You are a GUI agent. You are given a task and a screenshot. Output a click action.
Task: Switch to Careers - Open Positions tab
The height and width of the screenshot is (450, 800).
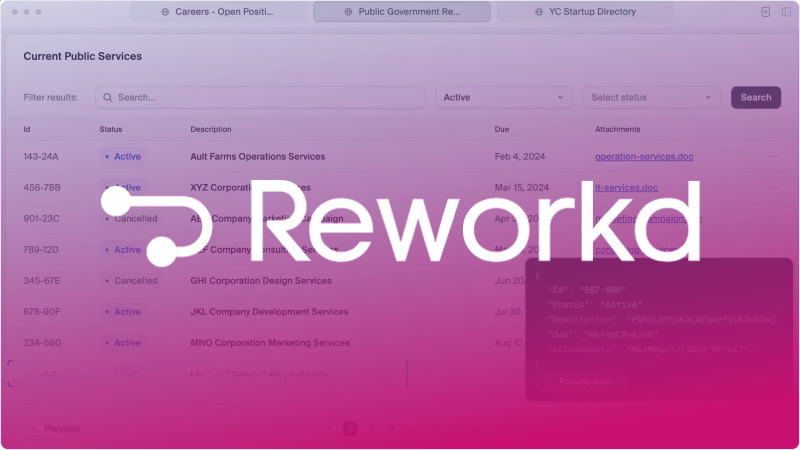tap(218, 12)
